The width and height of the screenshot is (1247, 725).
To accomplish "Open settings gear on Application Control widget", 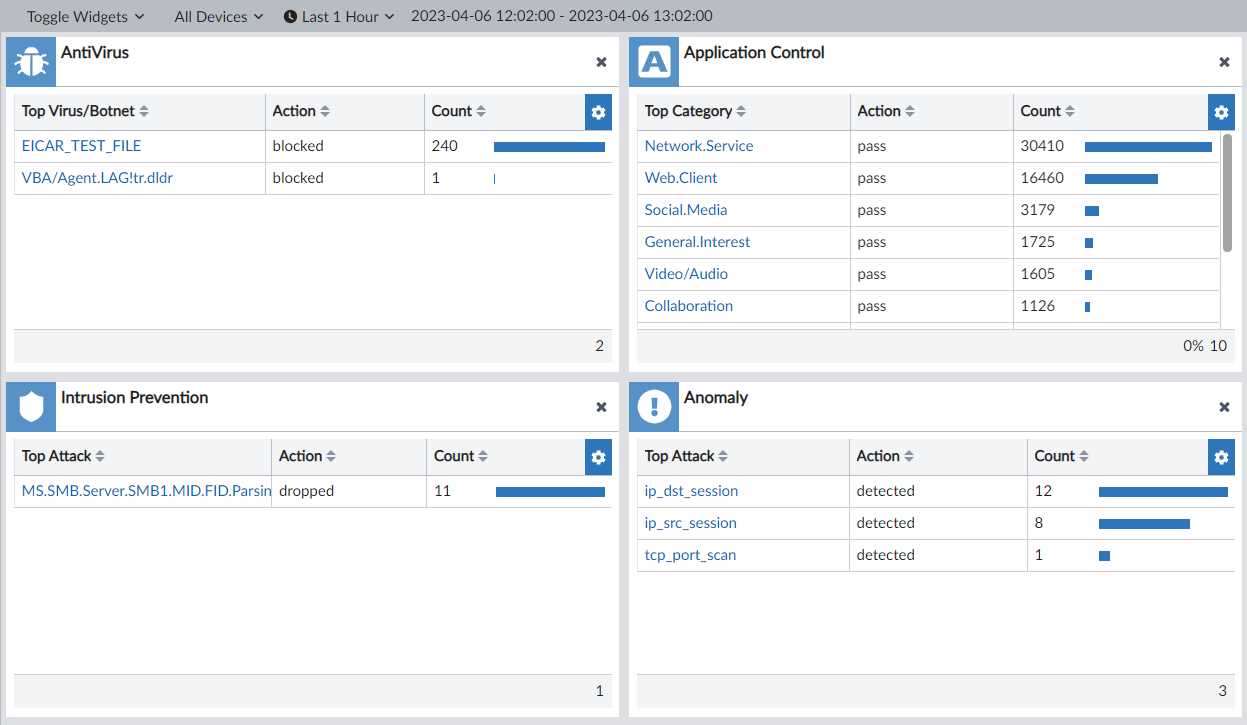I will coord(1220,112).
